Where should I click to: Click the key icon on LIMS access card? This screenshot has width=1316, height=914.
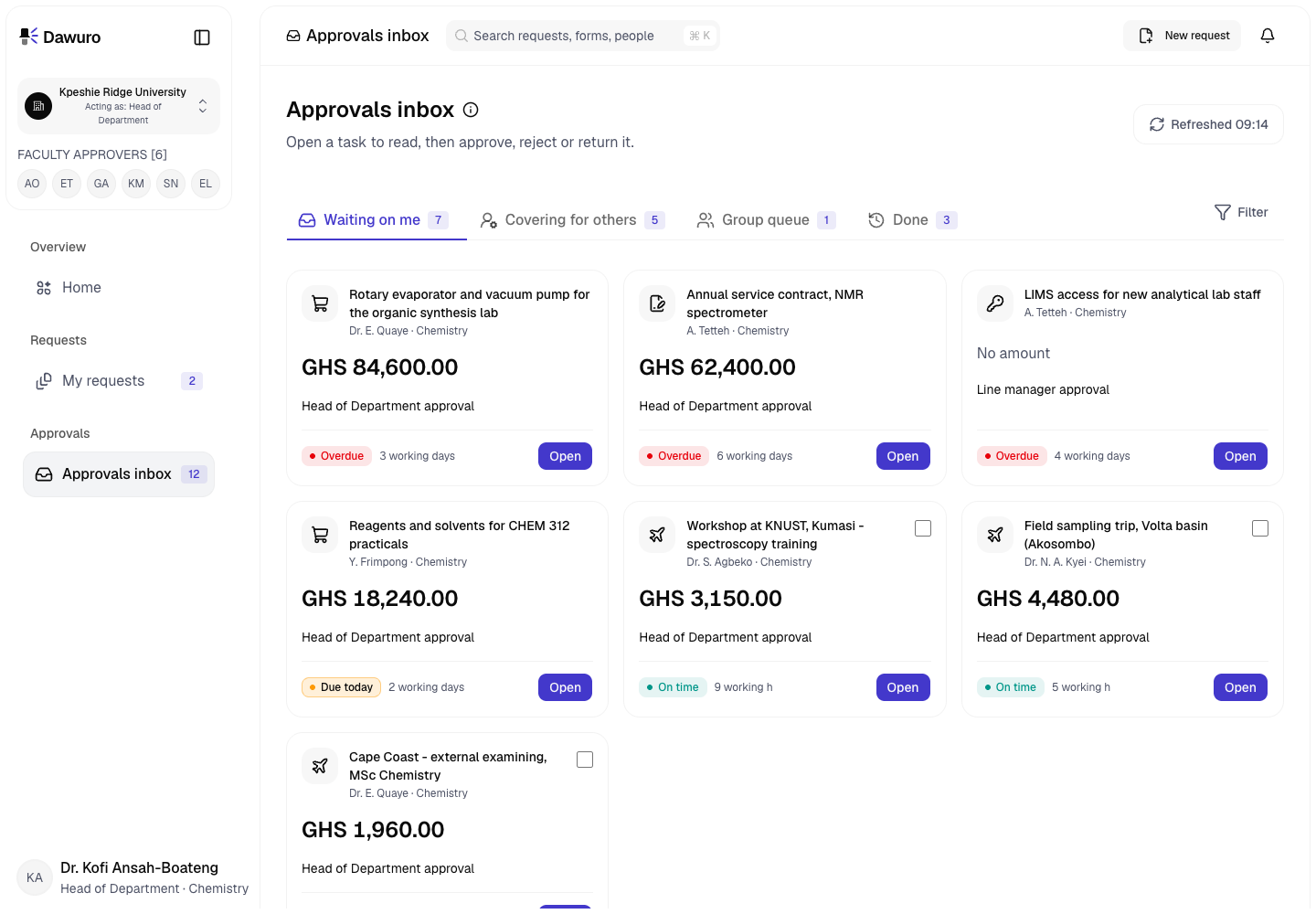click(995, 304)
